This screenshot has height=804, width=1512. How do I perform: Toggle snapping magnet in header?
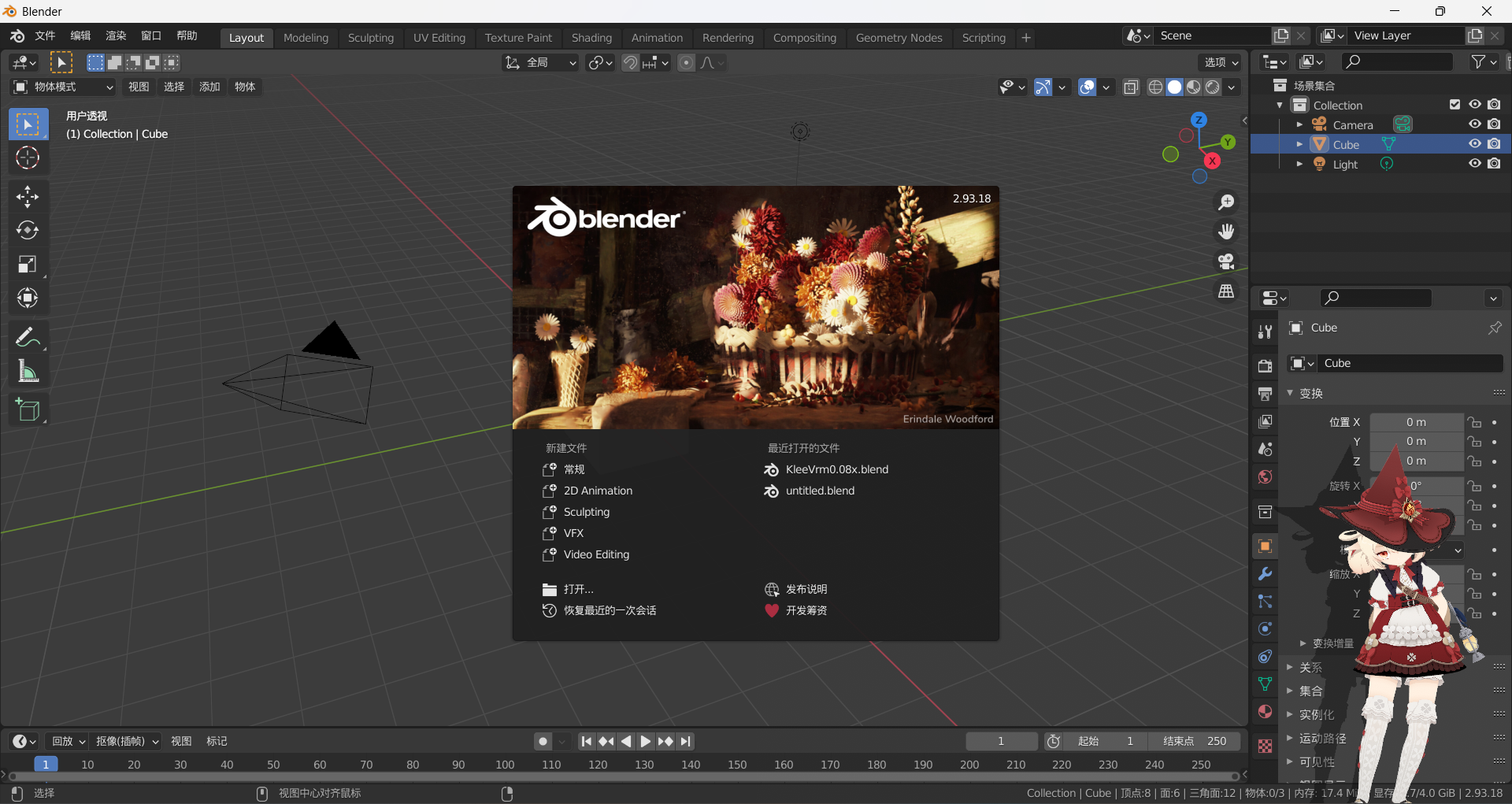(x=630, y=63)
